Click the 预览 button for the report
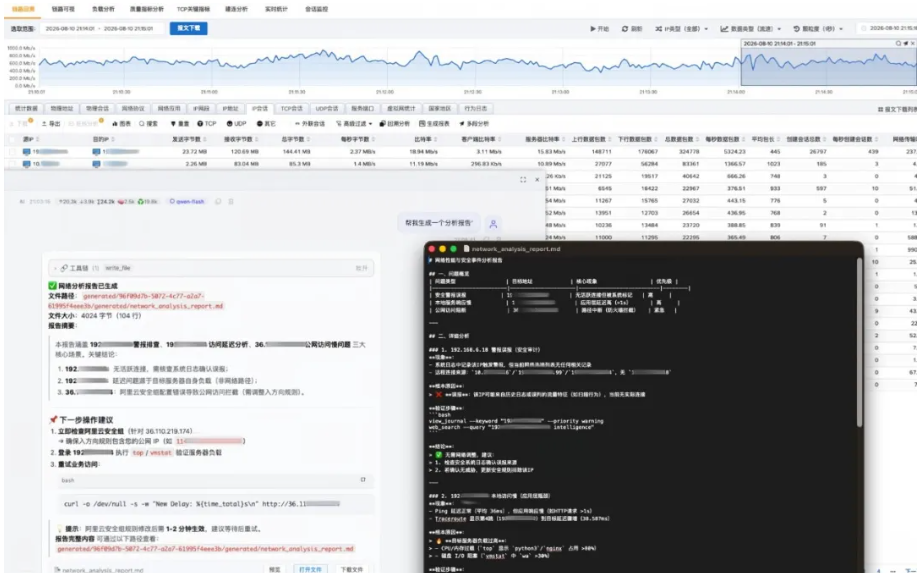921x573 pixels. click(274, 569)
